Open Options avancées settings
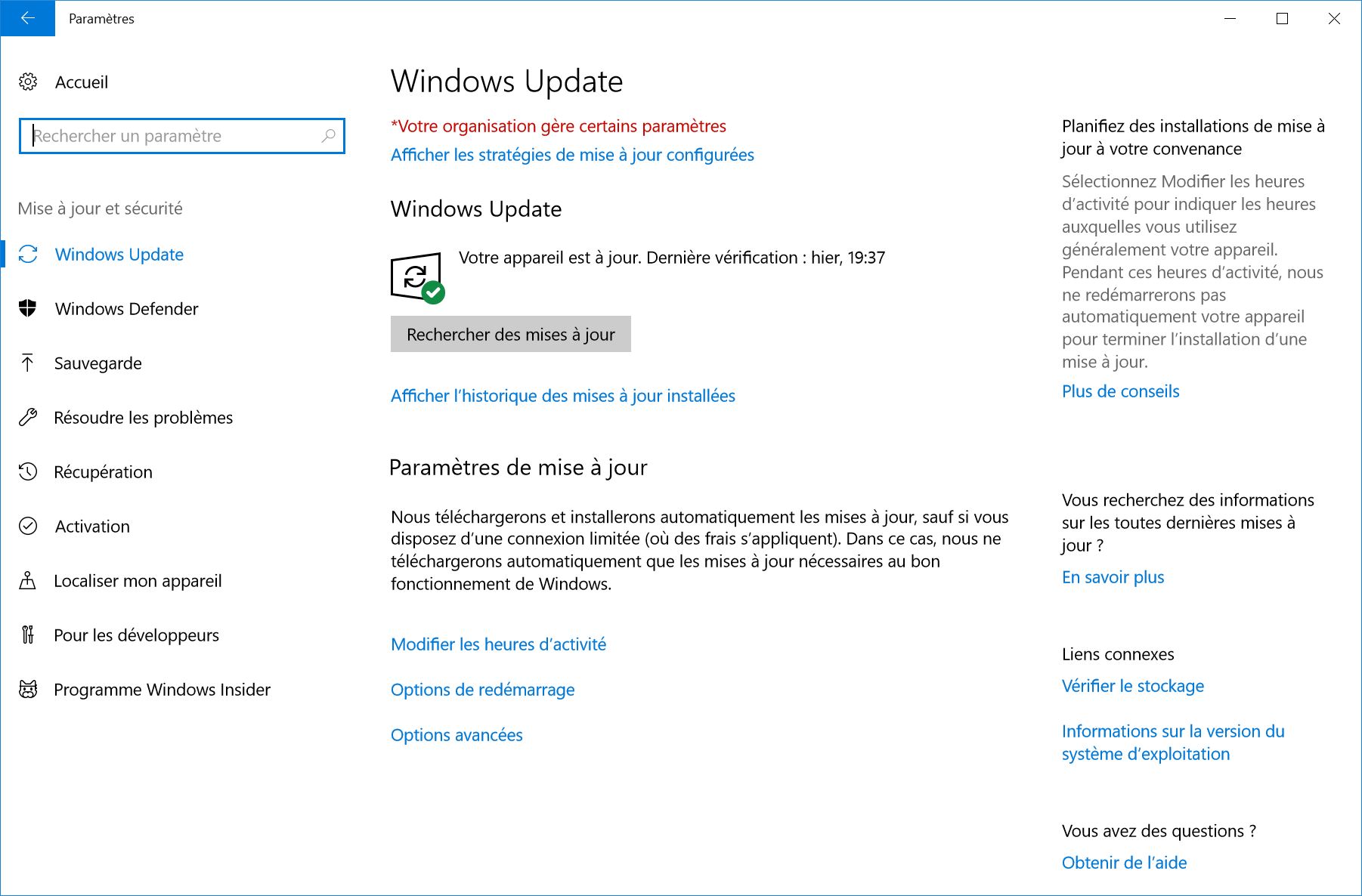 (x=456, y=734)
